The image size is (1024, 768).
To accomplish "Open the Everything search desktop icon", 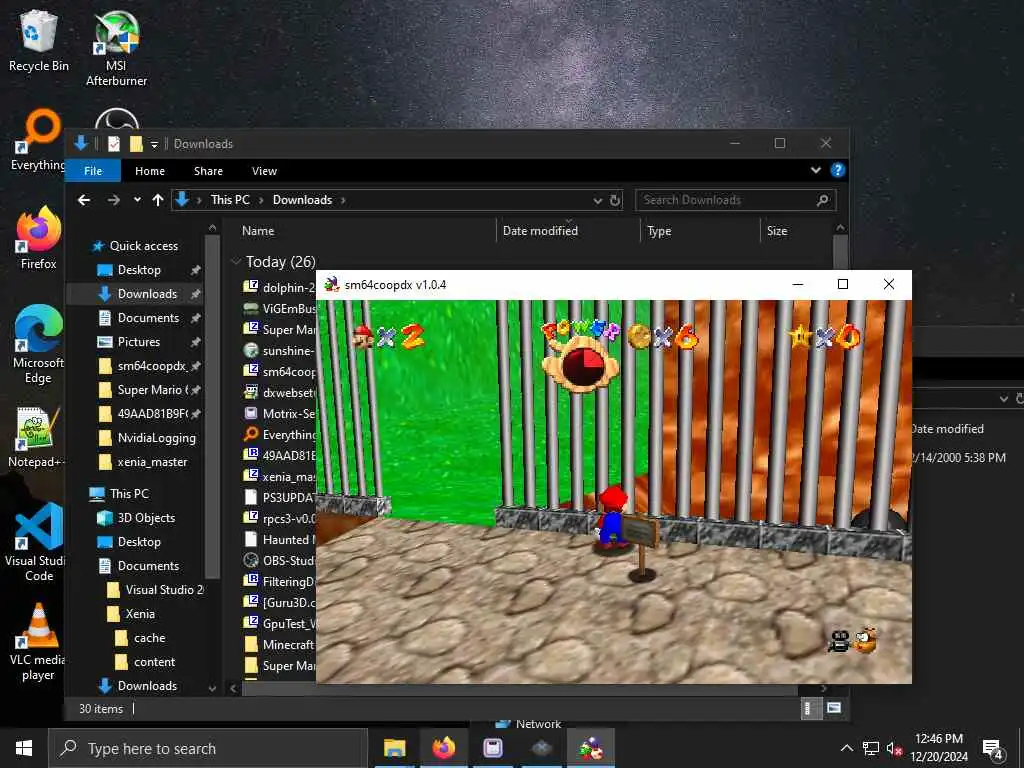I will click(x=38, y=140).
